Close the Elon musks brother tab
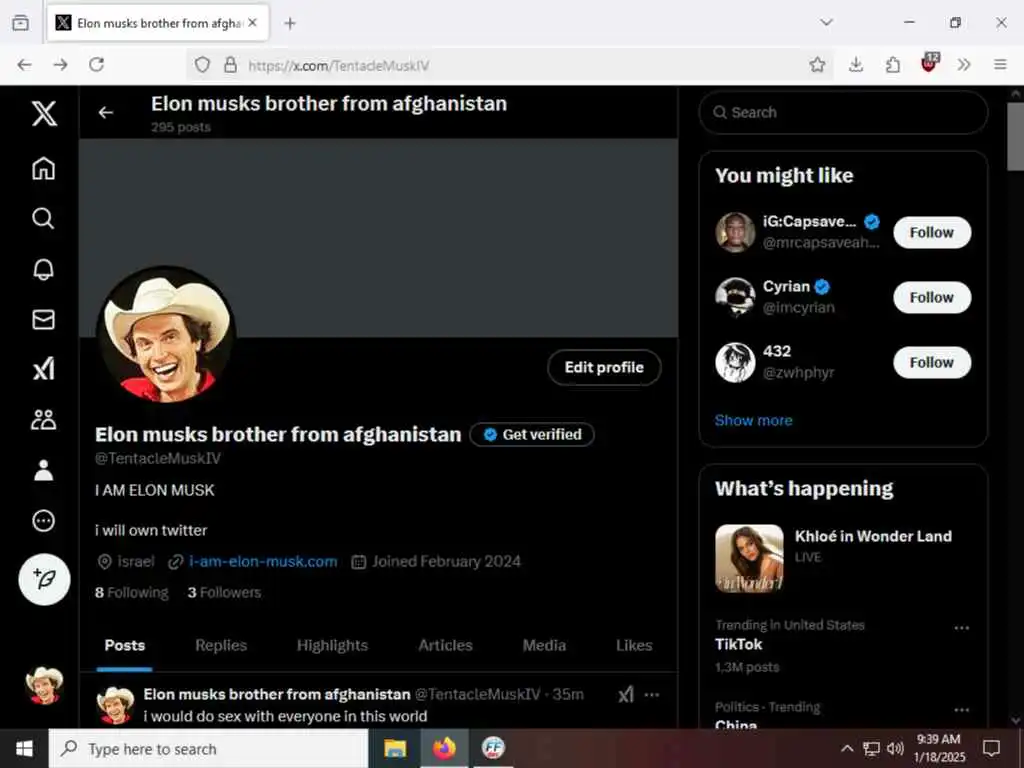Screen dimensions: 1024x768 (253, 23)
